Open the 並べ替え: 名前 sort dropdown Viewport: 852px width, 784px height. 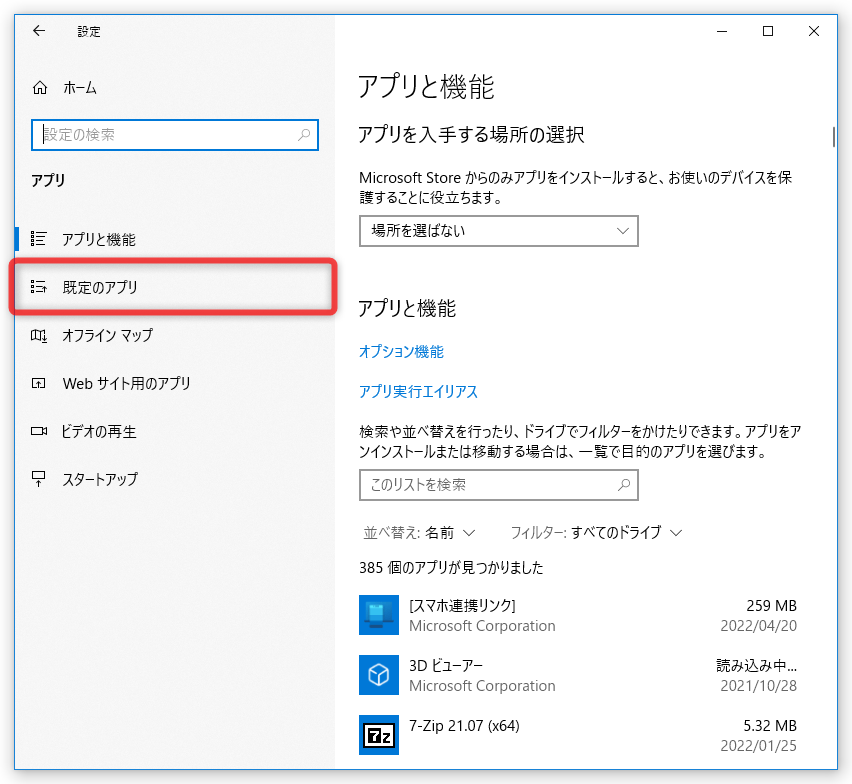(x=419, y=532)
